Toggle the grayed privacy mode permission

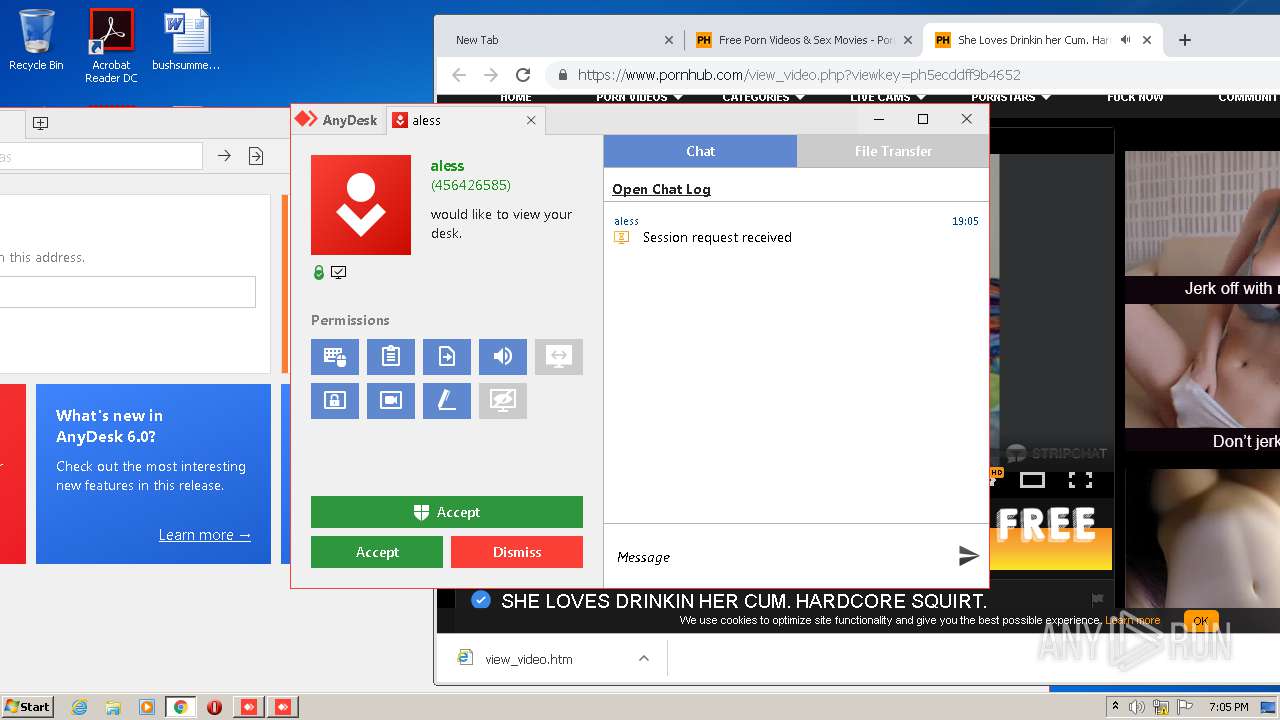tap(503, 401)
